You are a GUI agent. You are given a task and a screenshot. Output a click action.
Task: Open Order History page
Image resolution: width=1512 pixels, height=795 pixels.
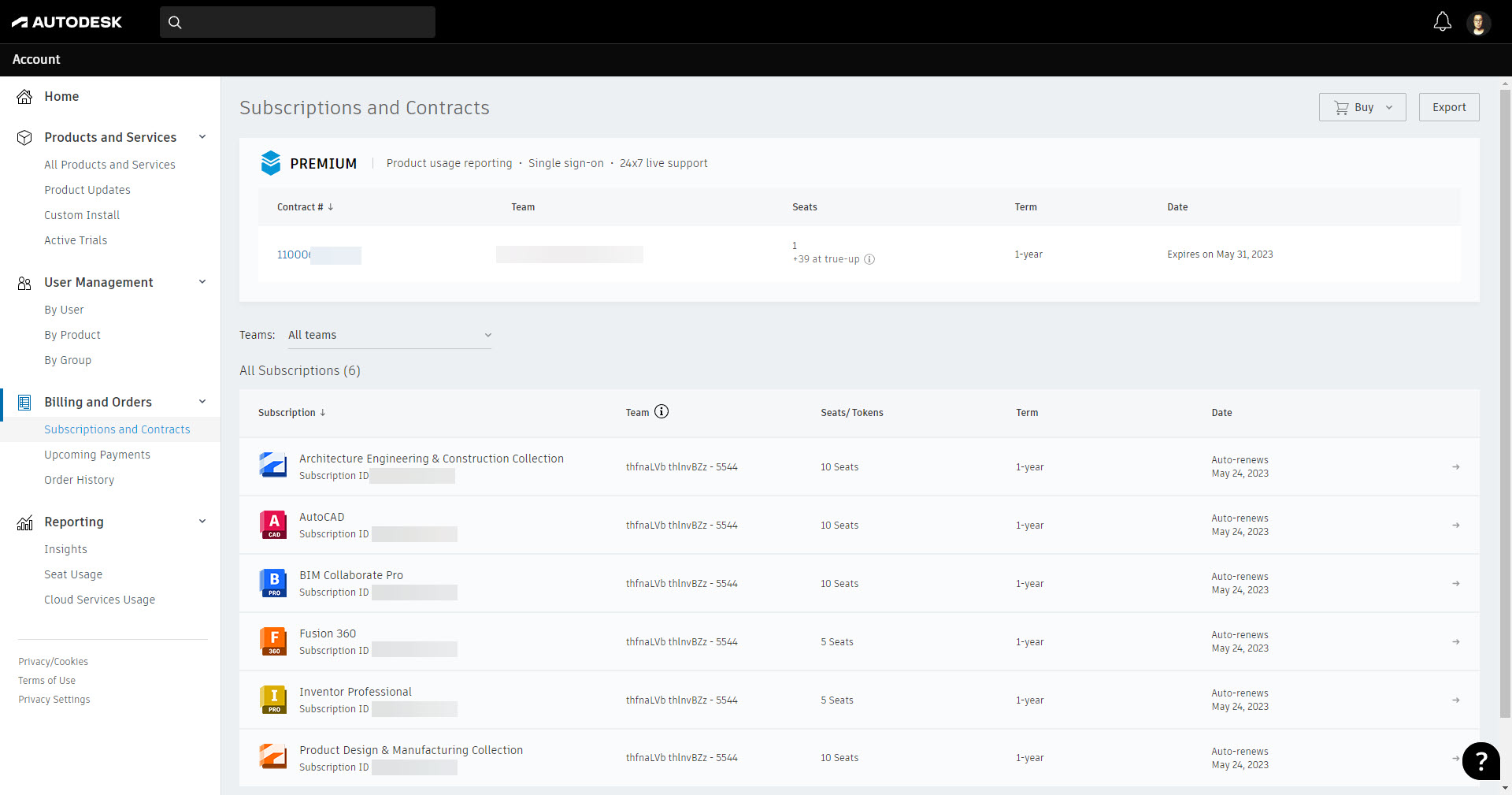79,480
